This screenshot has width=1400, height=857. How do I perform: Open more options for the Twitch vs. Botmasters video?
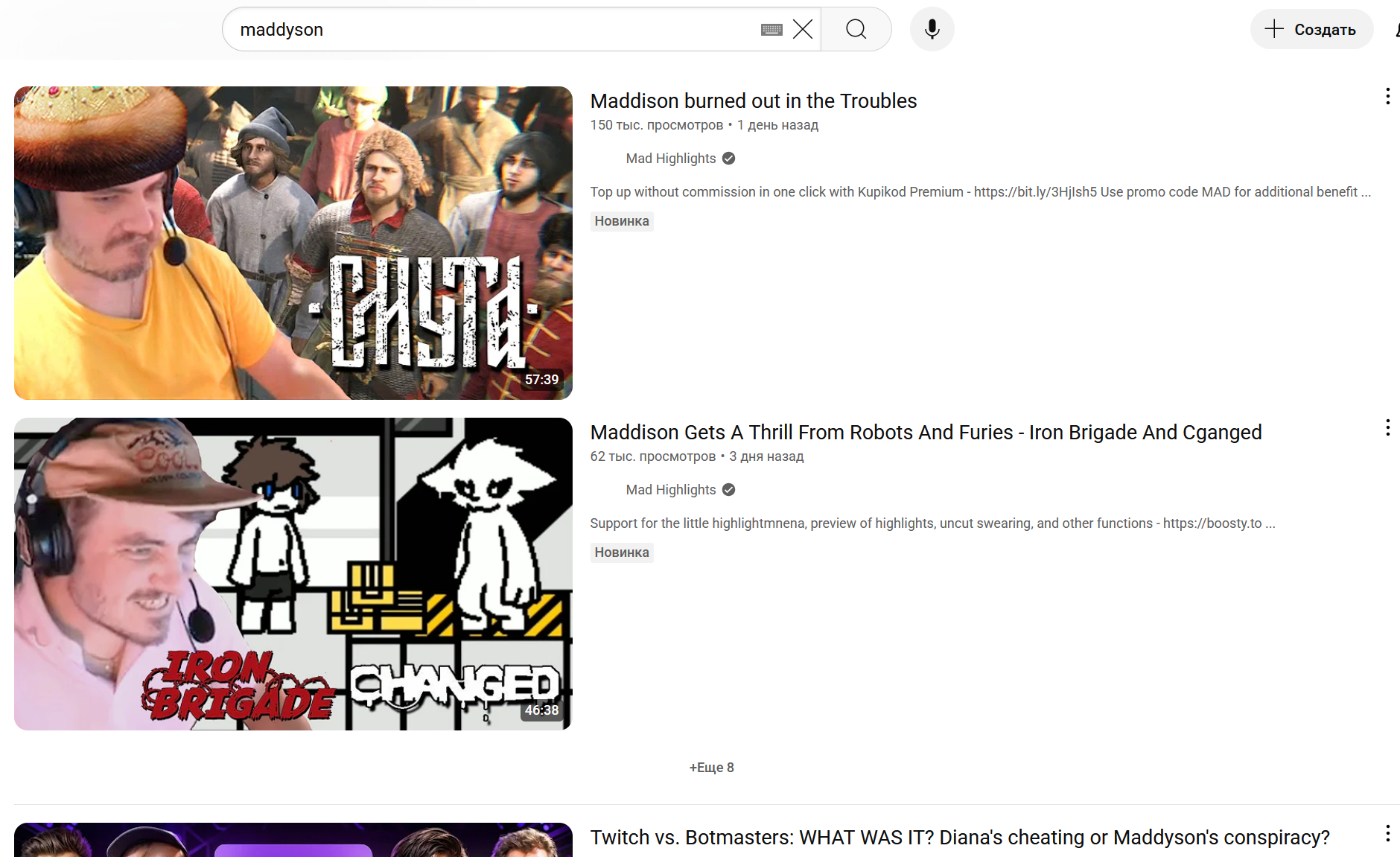click(x=1387, y=833)
